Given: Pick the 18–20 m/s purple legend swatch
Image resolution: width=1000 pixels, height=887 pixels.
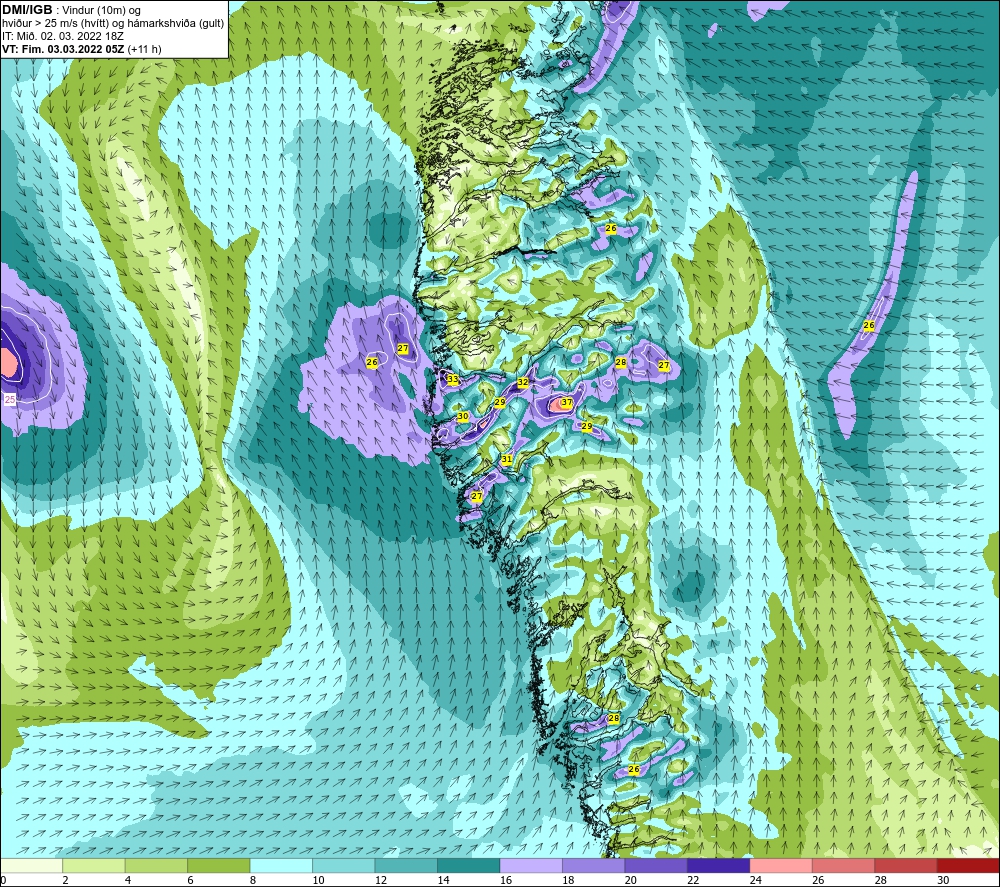Looking at the screenshot, I should (x=594, y=865).
